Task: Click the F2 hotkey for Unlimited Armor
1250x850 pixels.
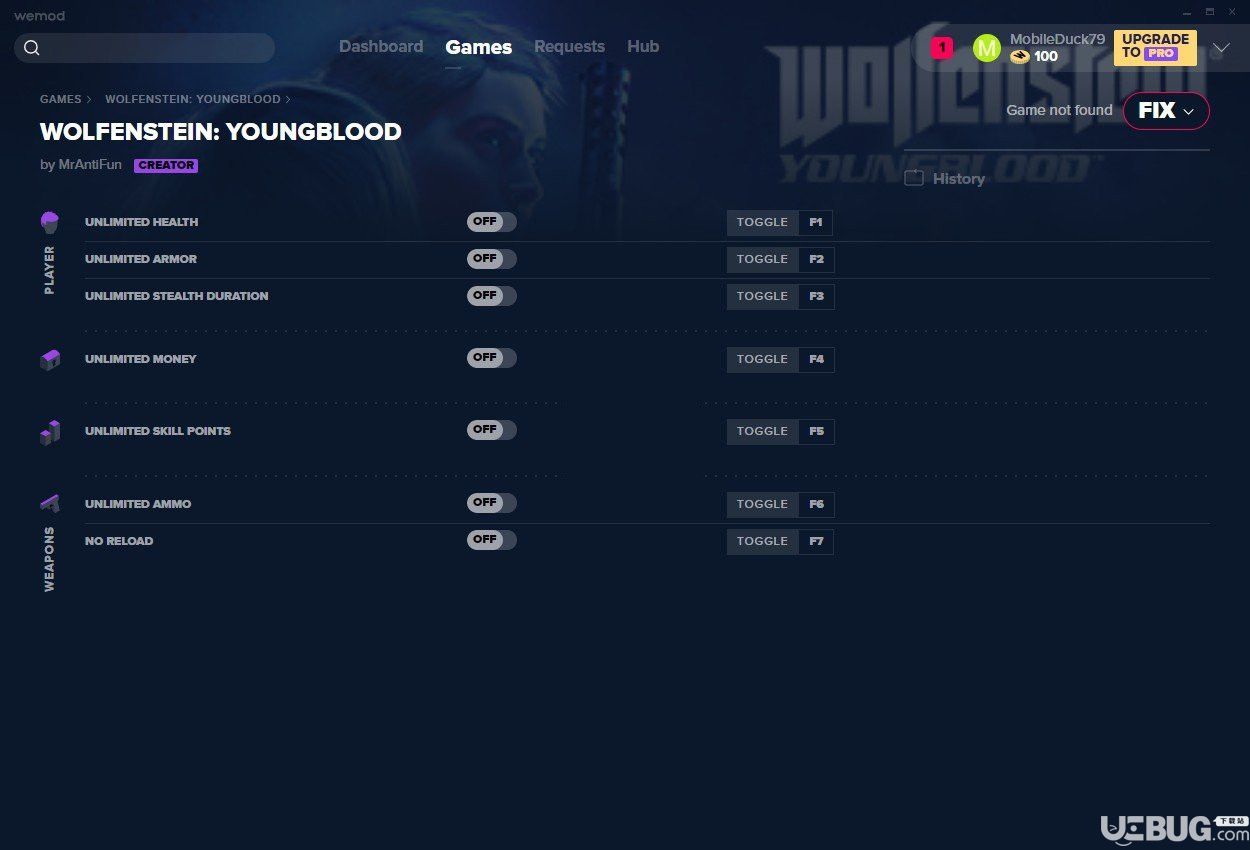Action: tap(816, 259)
